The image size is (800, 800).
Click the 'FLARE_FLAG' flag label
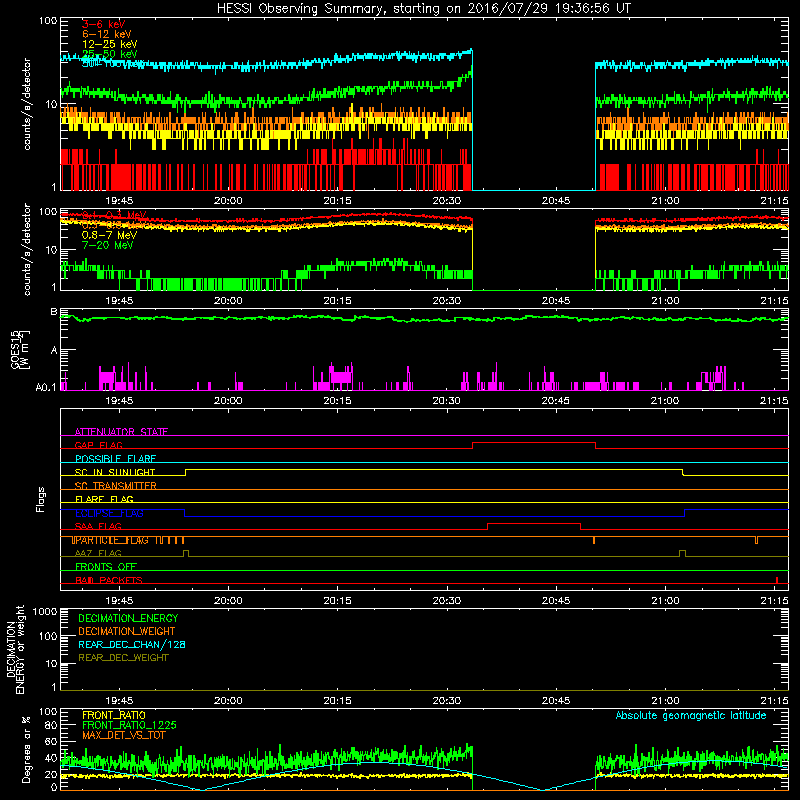[104, 499]
